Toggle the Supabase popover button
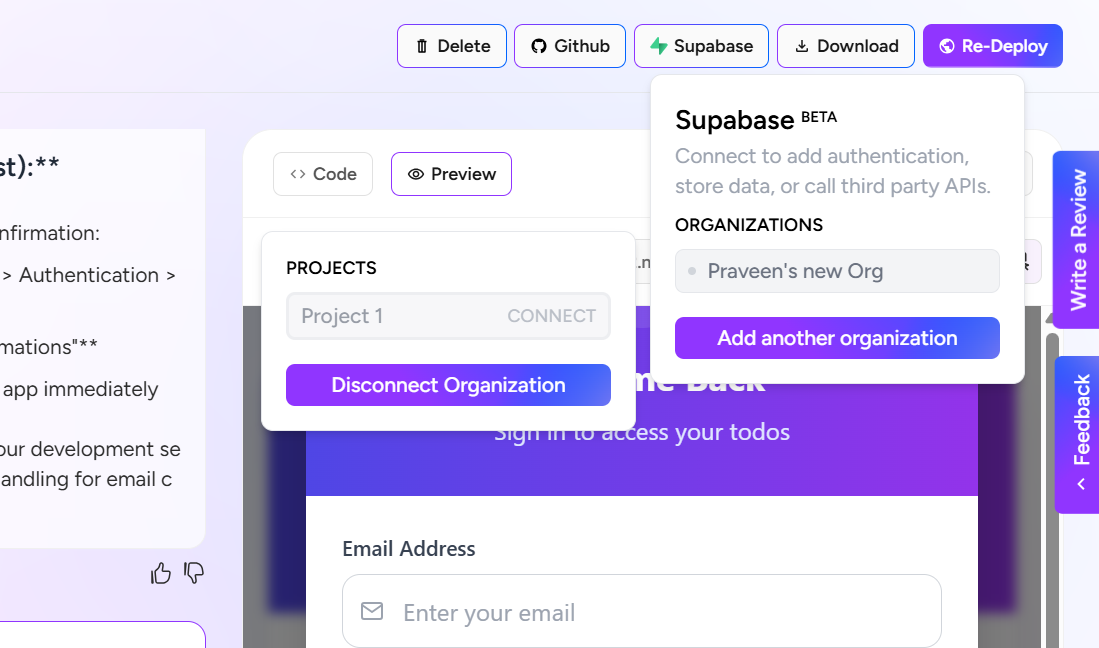Screen dimensions: 1099x648 [701, 46]
